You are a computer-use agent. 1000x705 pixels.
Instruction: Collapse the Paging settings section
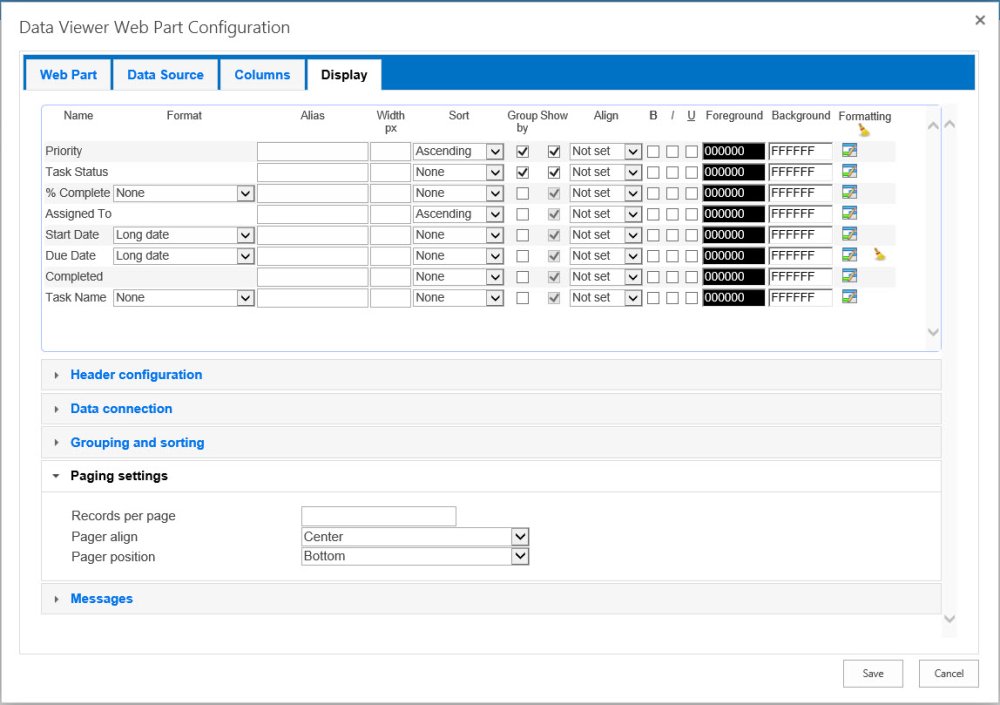tap(117, 476)
